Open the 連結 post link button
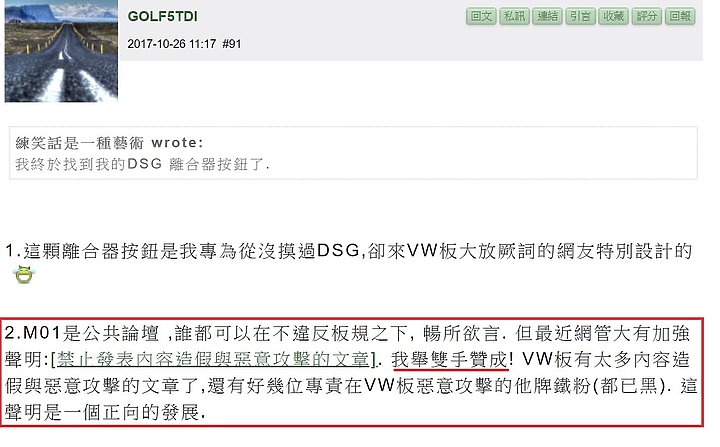The width and height of the screenshot is (720, 447). click(x=547, y=17)
